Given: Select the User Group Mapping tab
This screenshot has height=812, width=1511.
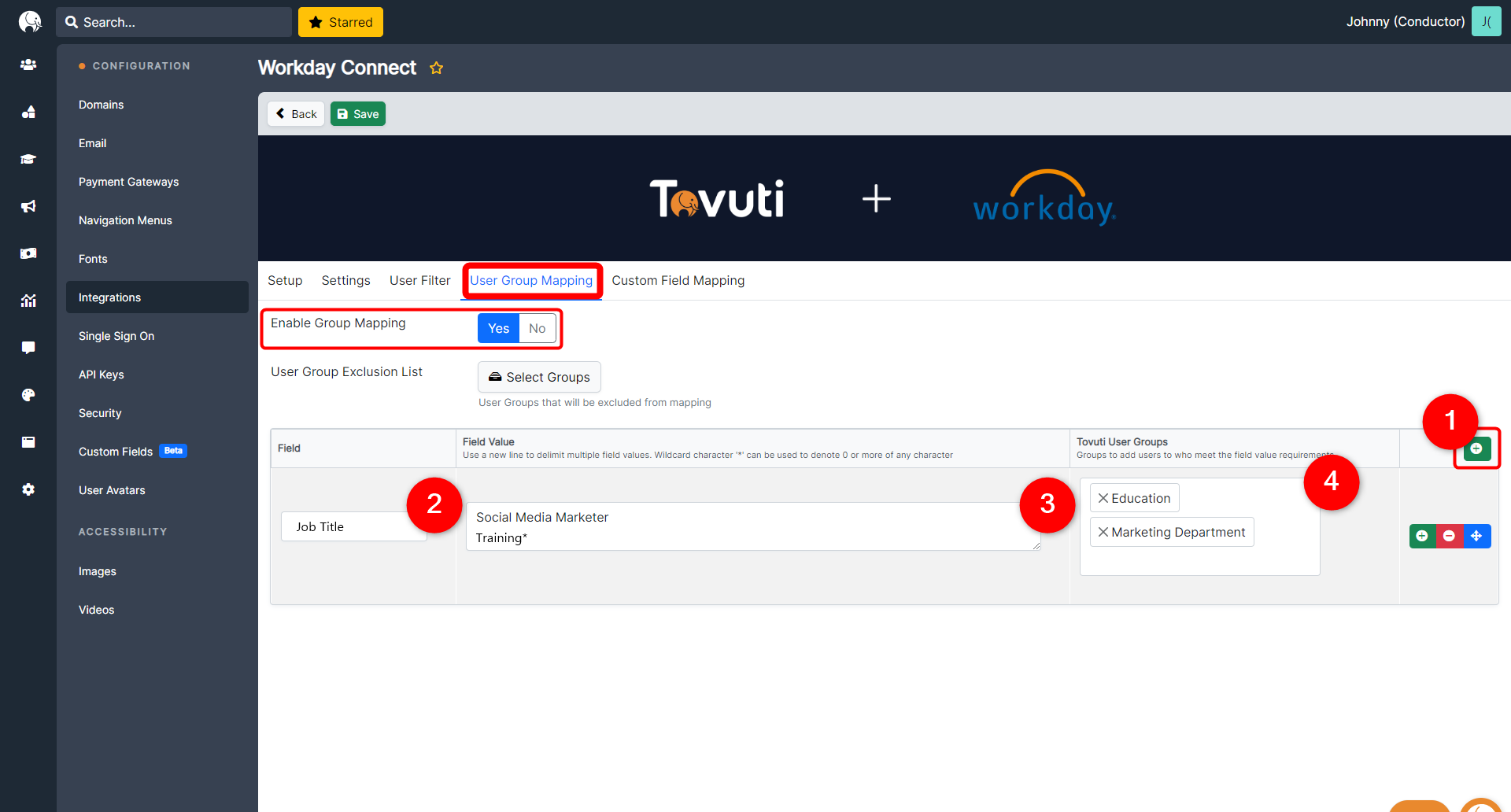Looking at the screenshot, I should coord(531,280).
